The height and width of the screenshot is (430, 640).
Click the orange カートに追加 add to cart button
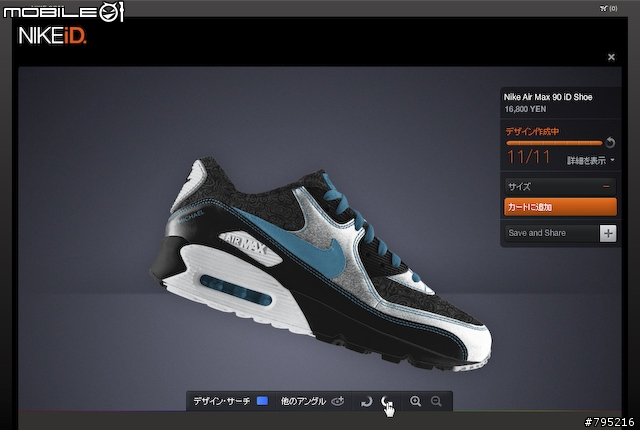tap(560, 207)
